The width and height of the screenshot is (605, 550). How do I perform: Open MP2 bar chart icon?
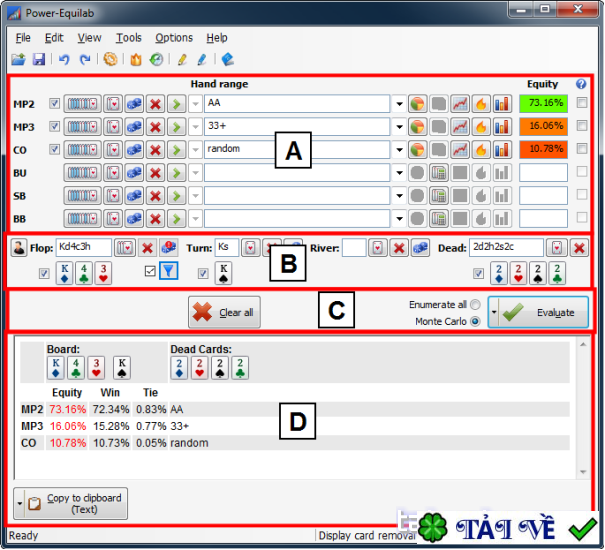pyautogui.click(x=502, y=104)
